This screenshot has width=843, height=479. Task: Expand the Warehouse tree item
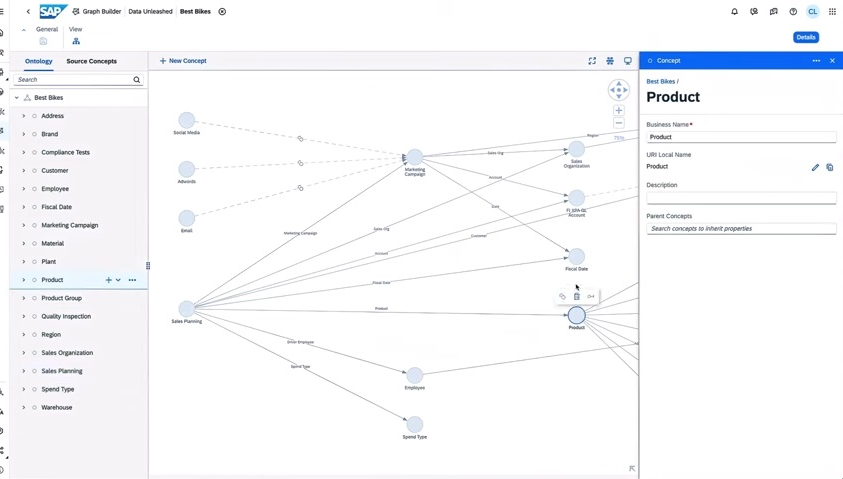(24, 407)
